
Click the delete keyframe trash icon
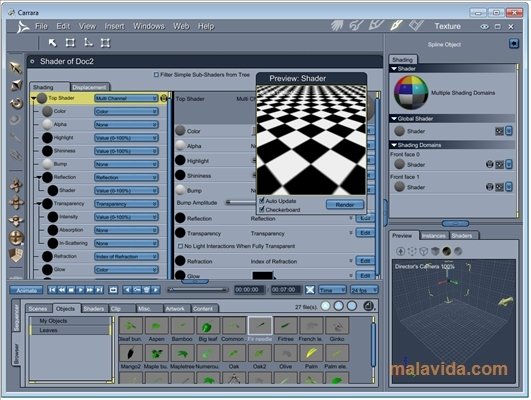tap(146, 290)
